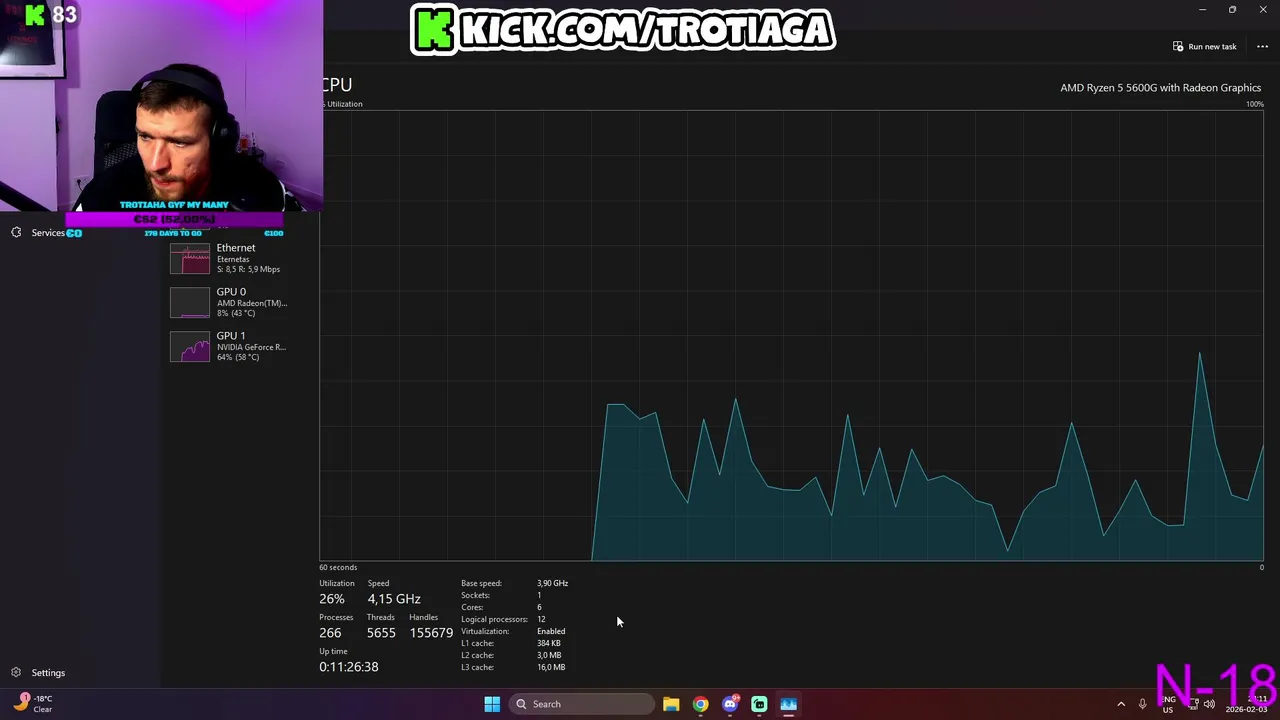Image resolution: width=1280 pixels, height=720 pixels.
Task: Close the Task Manager window
Action: coord(1263,10)
